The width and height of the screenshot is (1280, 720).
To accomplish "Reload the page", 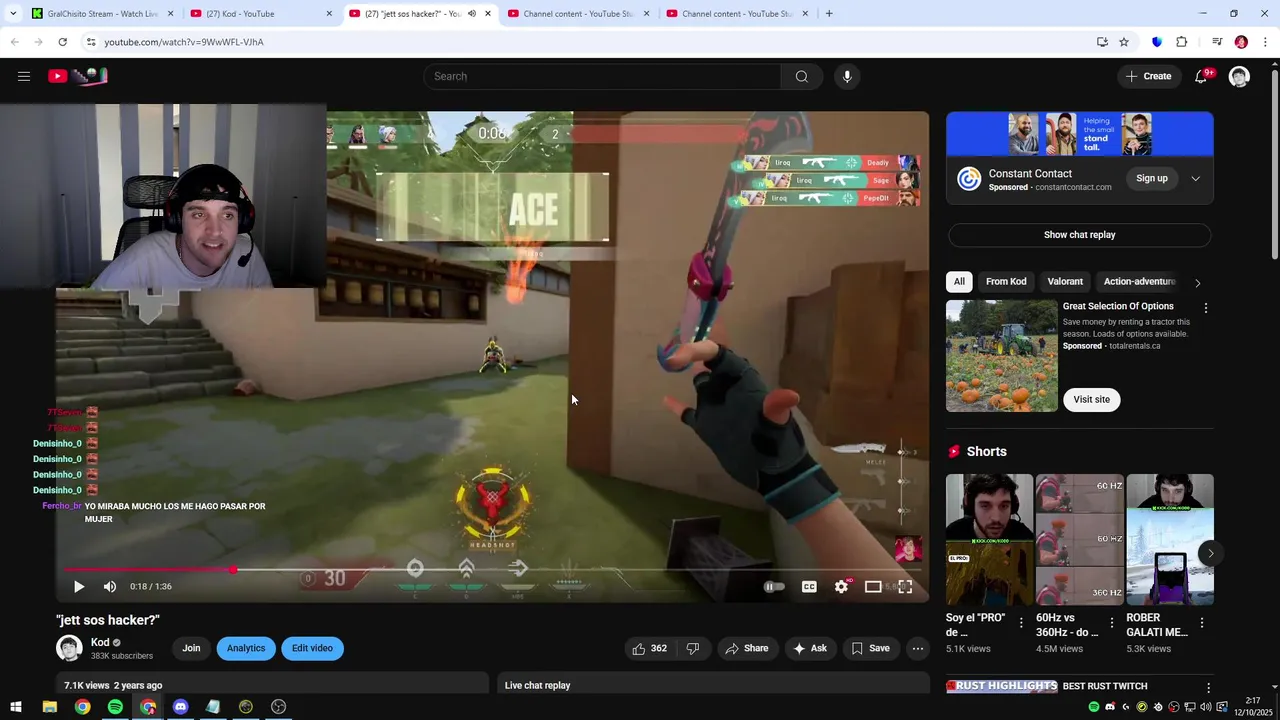I will [62, 42].
